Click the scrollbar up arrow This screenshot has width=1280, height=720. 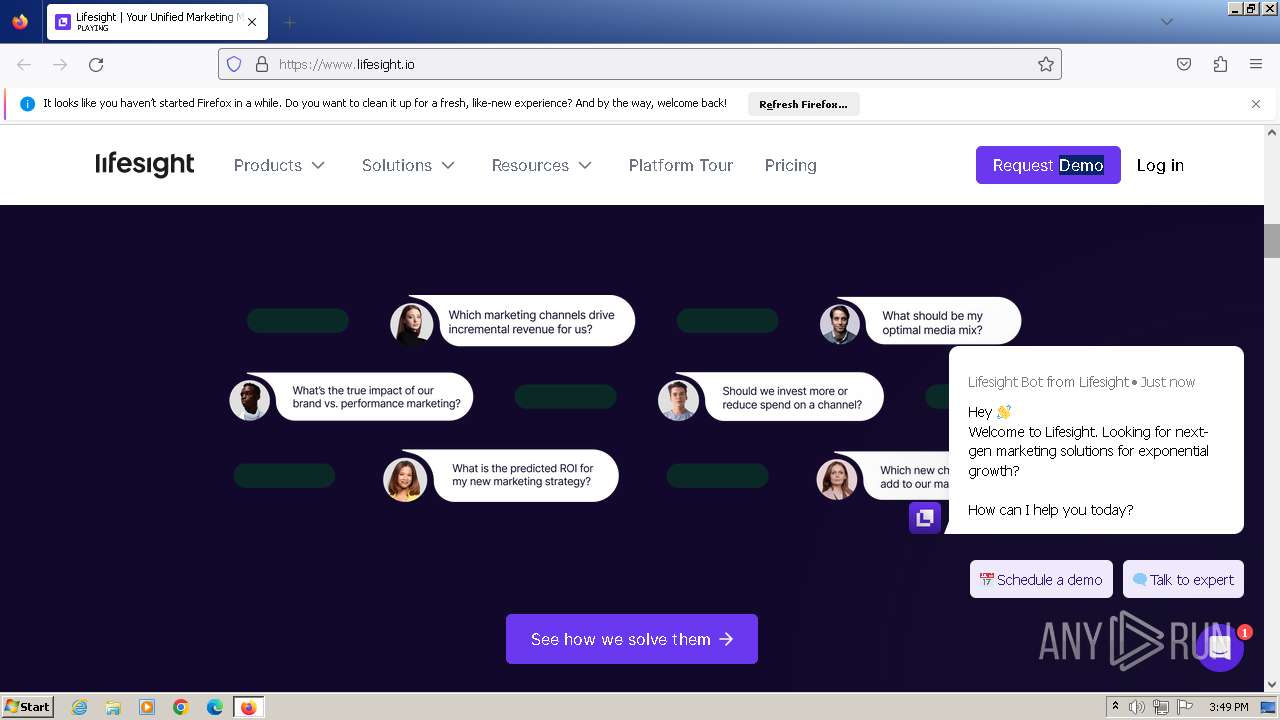(x=1272, y=132)
